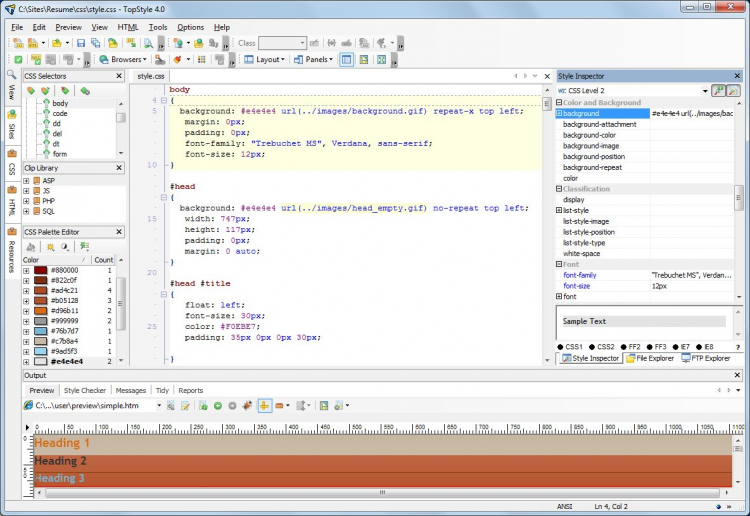Close the CSS Selectors panel
The height and width of the screenshot is (516, 750).
[120, 76]
